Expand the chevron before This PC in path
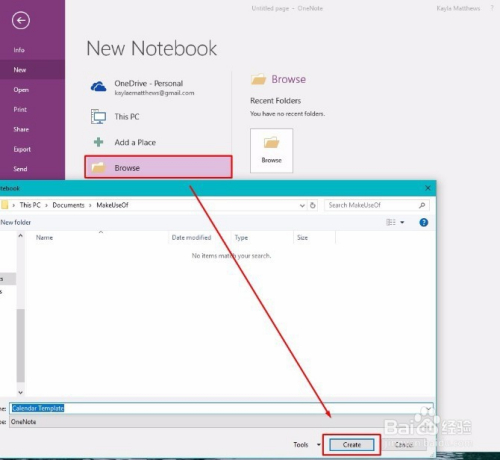The height and width of the screenshot is (460, 500). (x=14, y=205)
